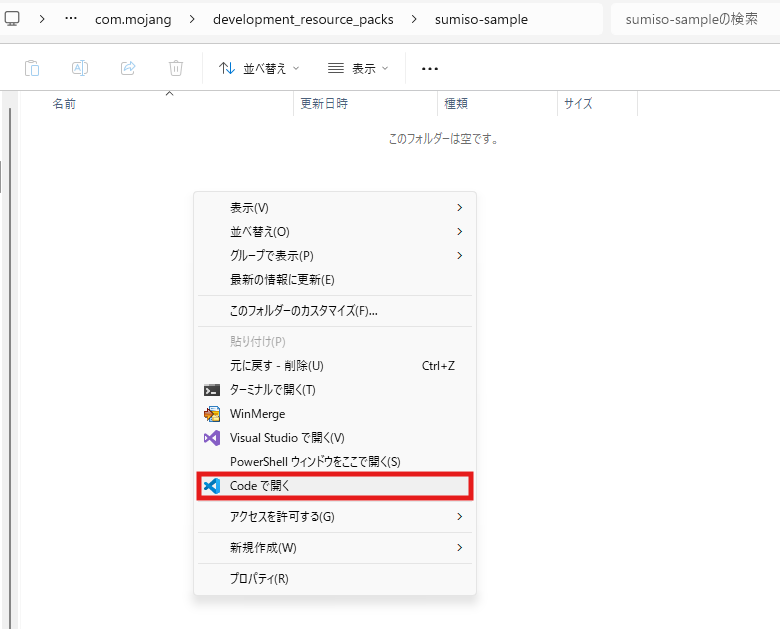
Task: Expand chevron after development_resource_packs
Action: (x=414, y=19)
